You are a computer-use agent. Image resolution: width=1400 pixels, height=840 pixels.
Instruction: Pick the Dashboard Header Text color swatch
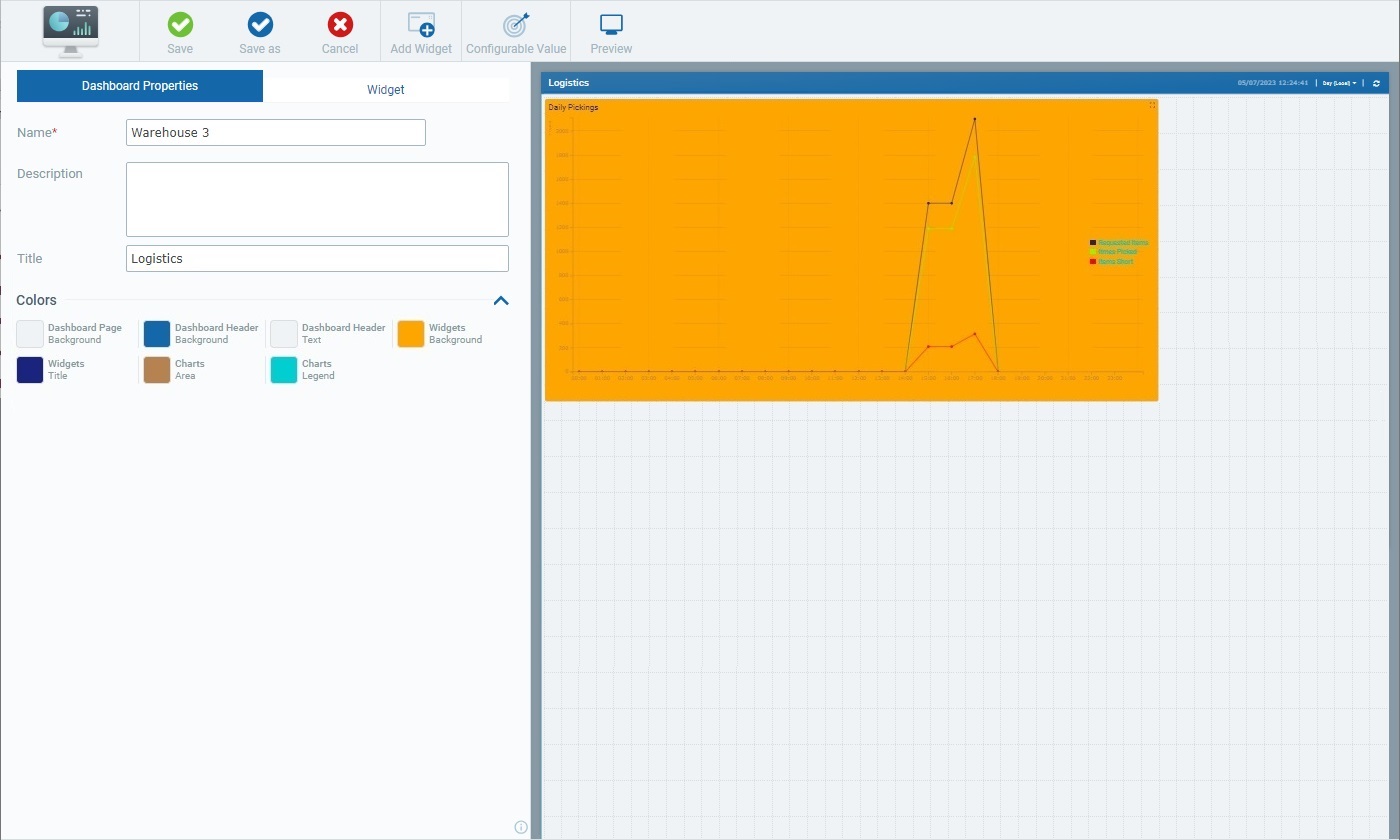click(x=284, y=334)
